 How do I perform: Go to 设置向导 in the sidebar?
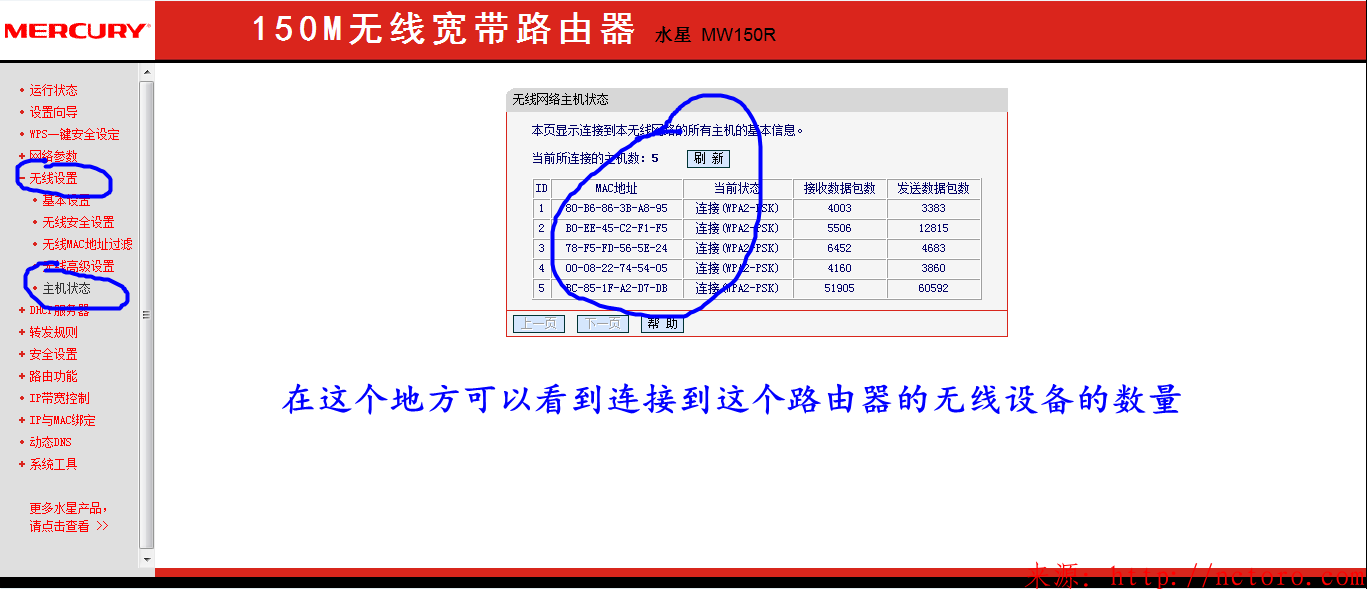coord(53,112)
